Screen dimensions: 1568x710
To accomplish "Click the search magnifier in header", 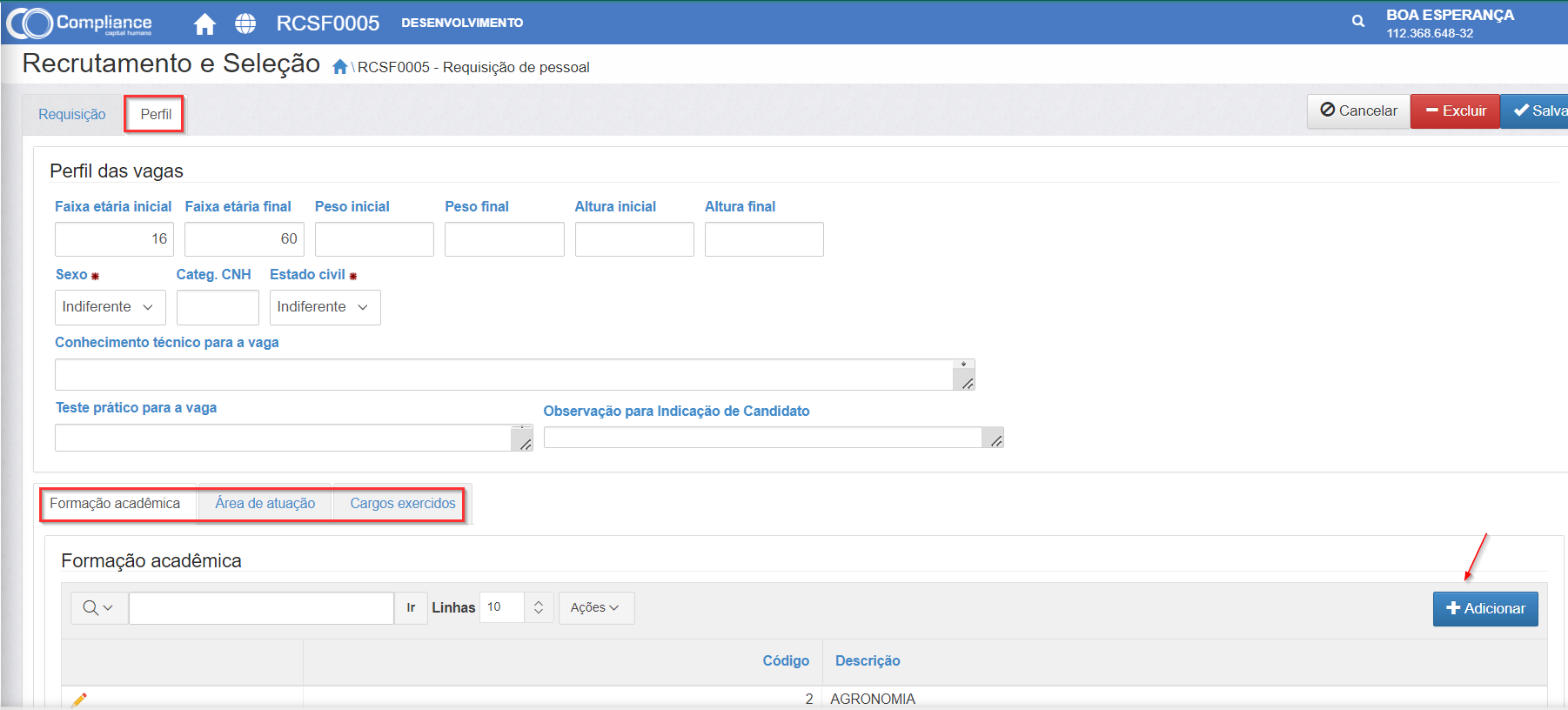I will pyautogui.click(x=1358, y=21).
